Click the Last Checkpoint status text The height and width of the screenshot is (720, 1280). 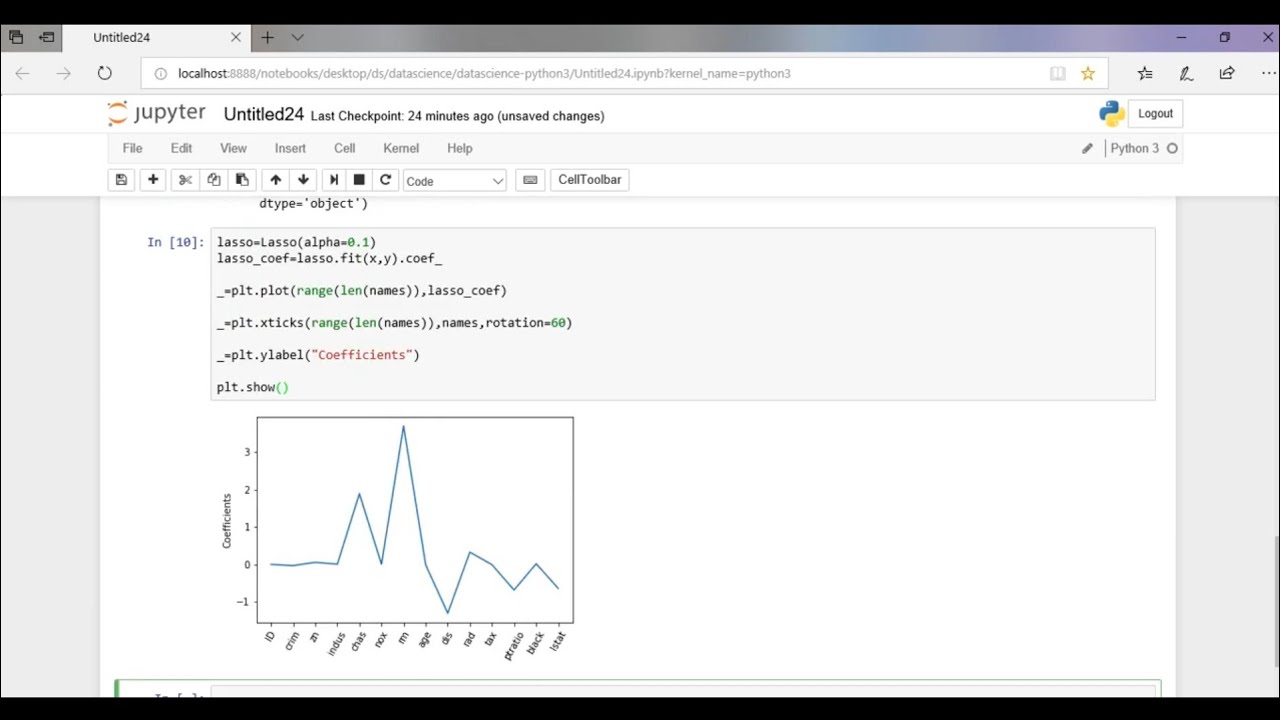pyautogui.click(x=457, y=116)
